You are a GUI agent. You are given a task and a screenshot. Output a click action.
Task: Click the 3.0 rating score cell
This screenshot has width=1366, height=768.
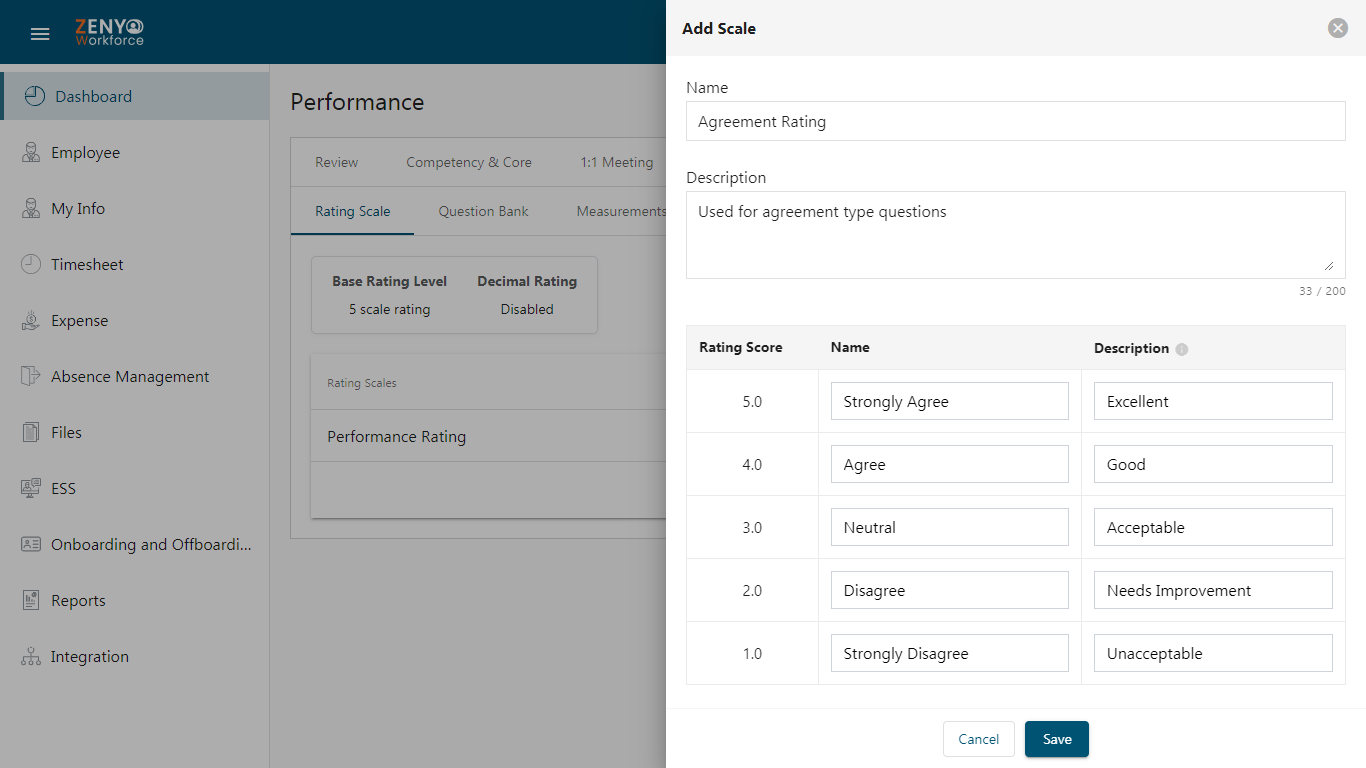click(x=752, y=527)
